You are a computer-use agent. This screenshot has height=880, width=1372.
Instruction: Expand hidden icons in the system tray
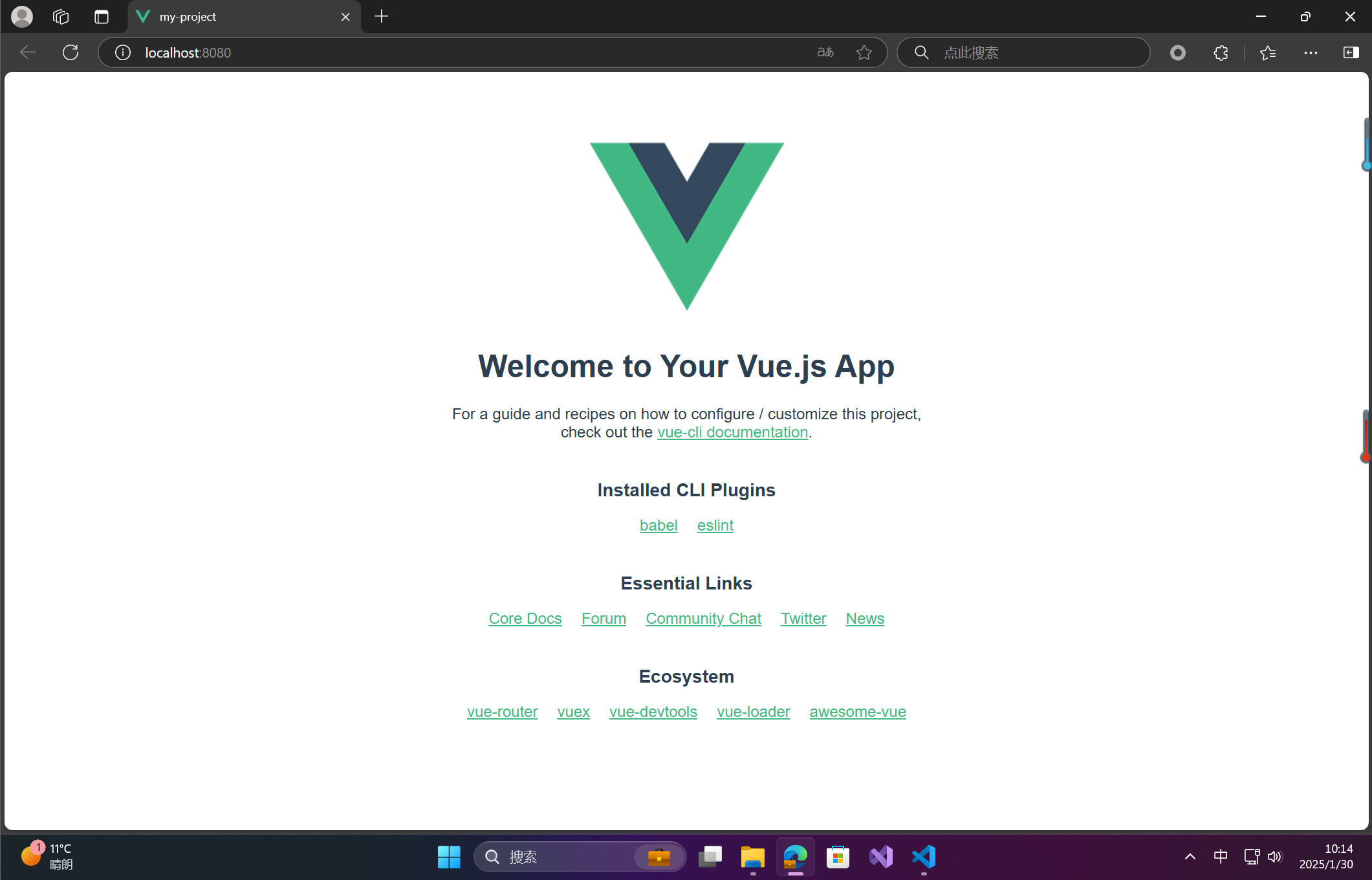tap(1190, 856)
